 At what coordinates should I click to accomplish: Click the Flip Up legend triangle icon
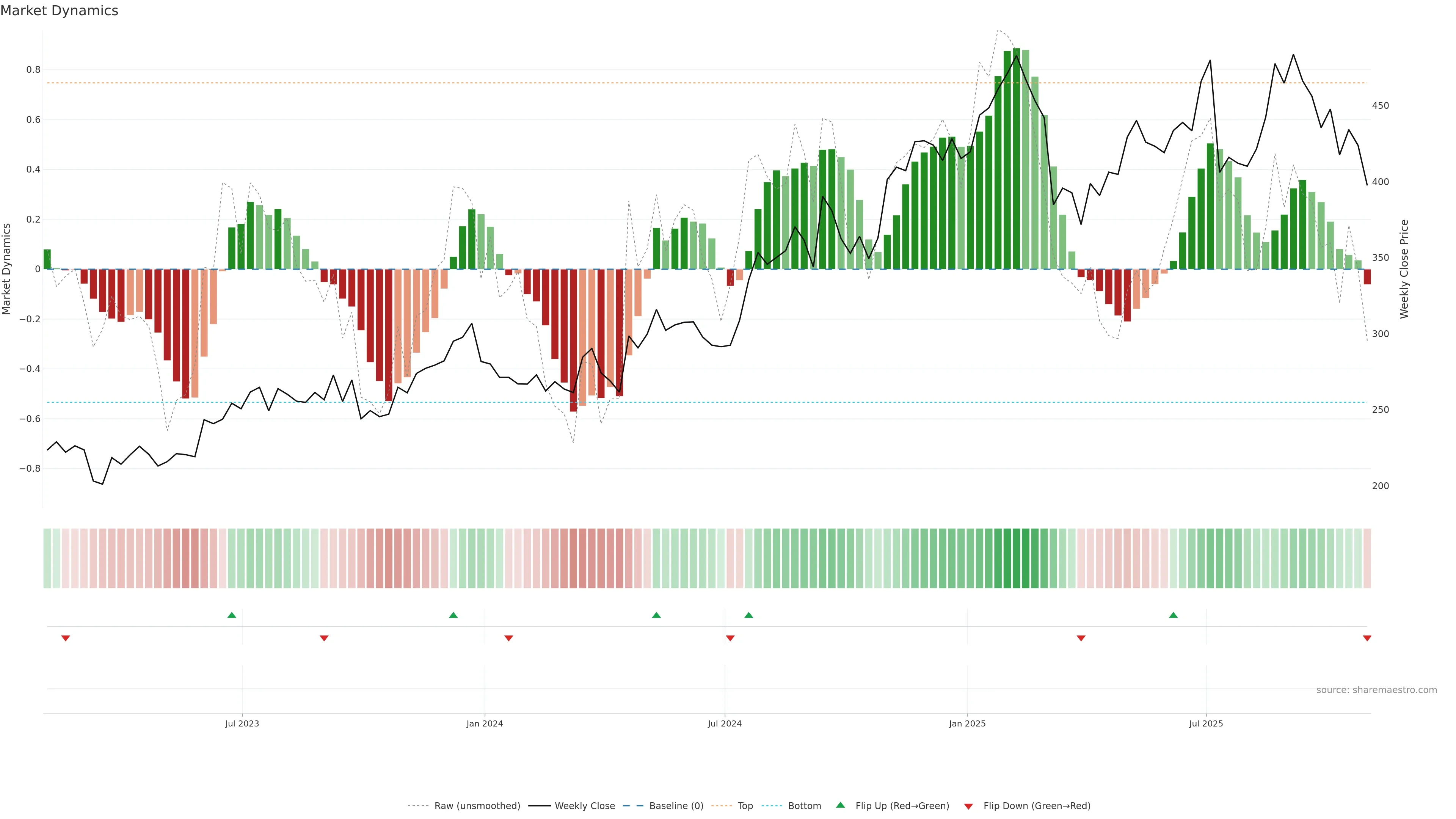[841, 805]
